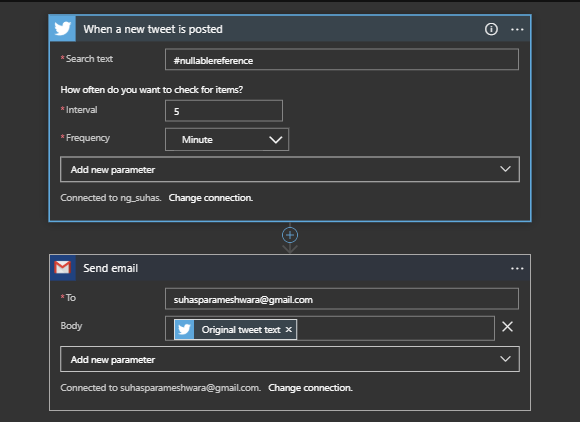Viewport: 580px width, 422px height.
Task: Open info for the tweet trigger
Action: (491, 29)
